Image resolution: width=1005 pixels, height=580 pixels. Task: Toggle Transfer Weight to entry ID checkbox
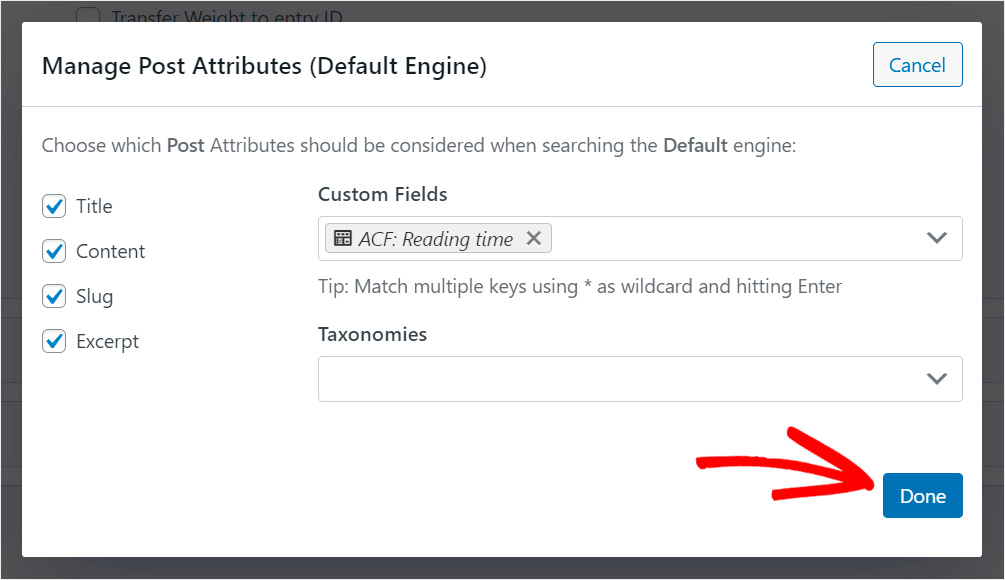coord(88,15)
